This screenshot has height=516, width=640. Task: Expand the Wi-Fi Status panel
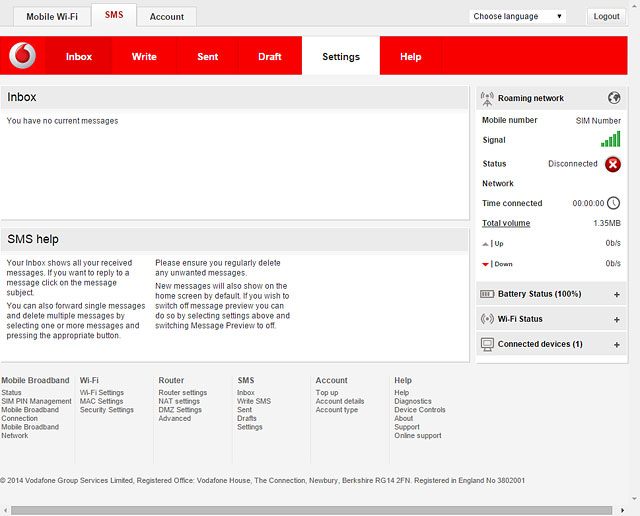616,320
